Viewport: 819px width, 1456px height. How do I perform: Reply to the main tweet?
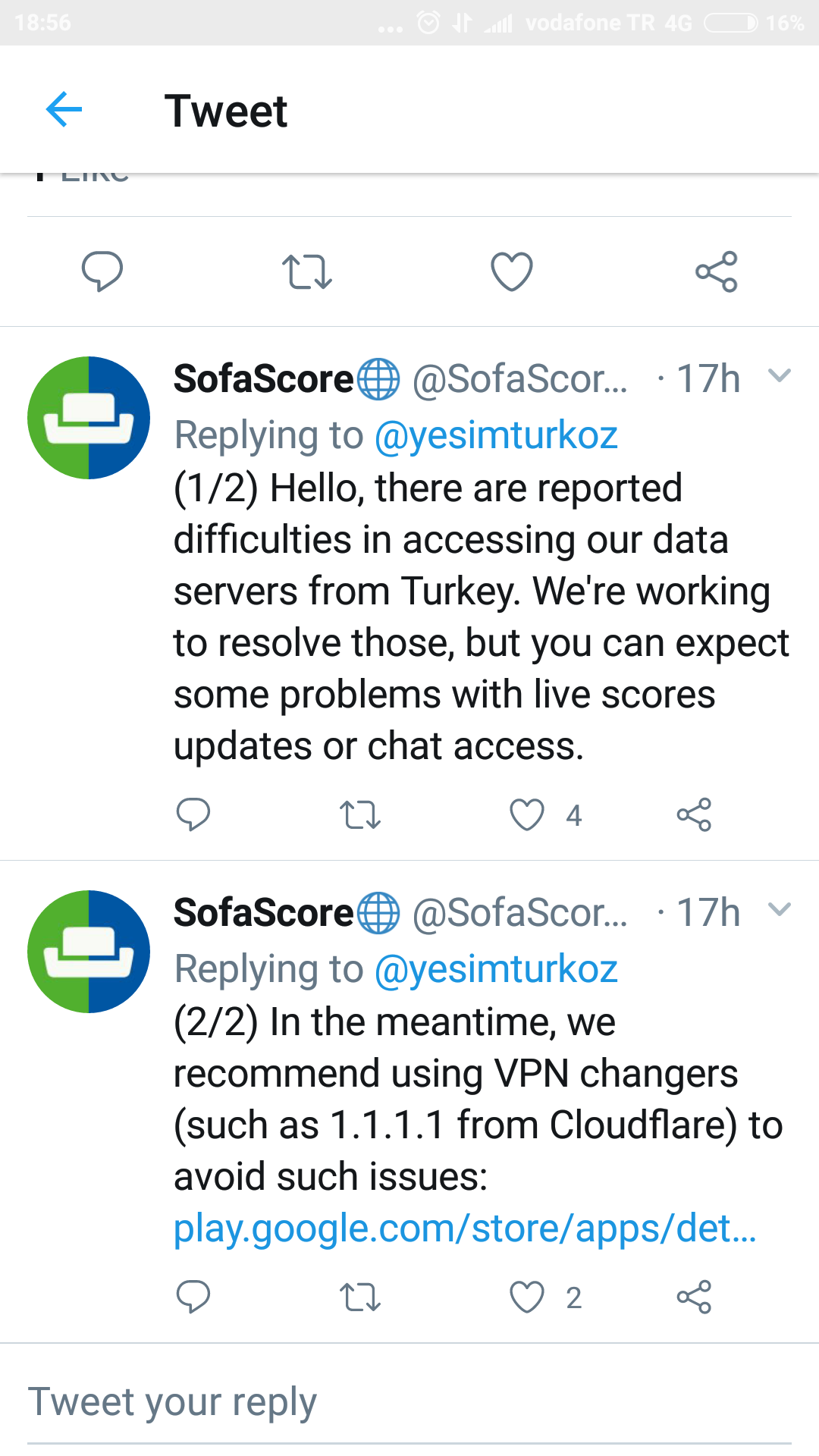point(102,271)
